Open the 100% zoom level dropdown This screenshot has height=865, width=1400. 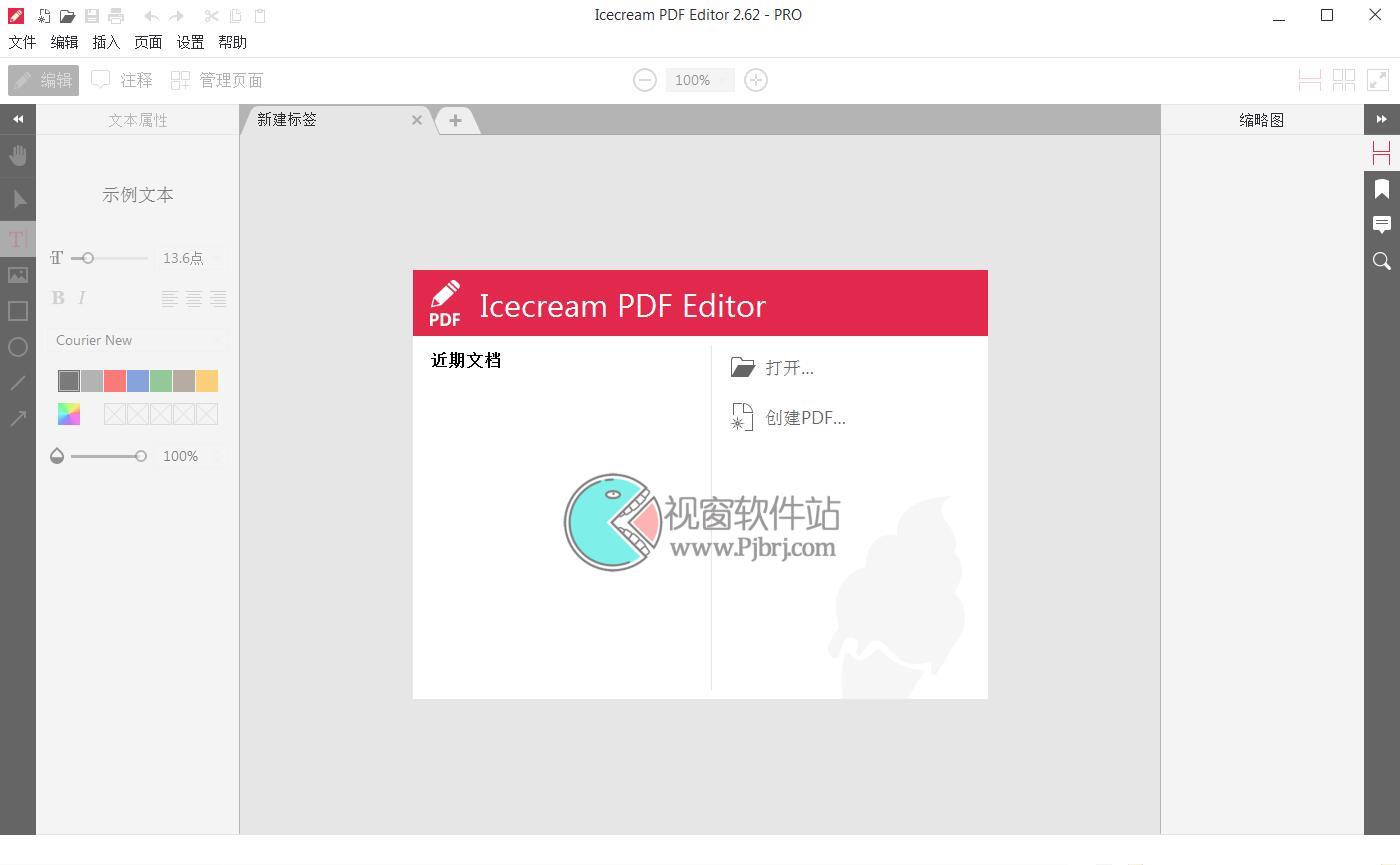[x=700, y=80]
